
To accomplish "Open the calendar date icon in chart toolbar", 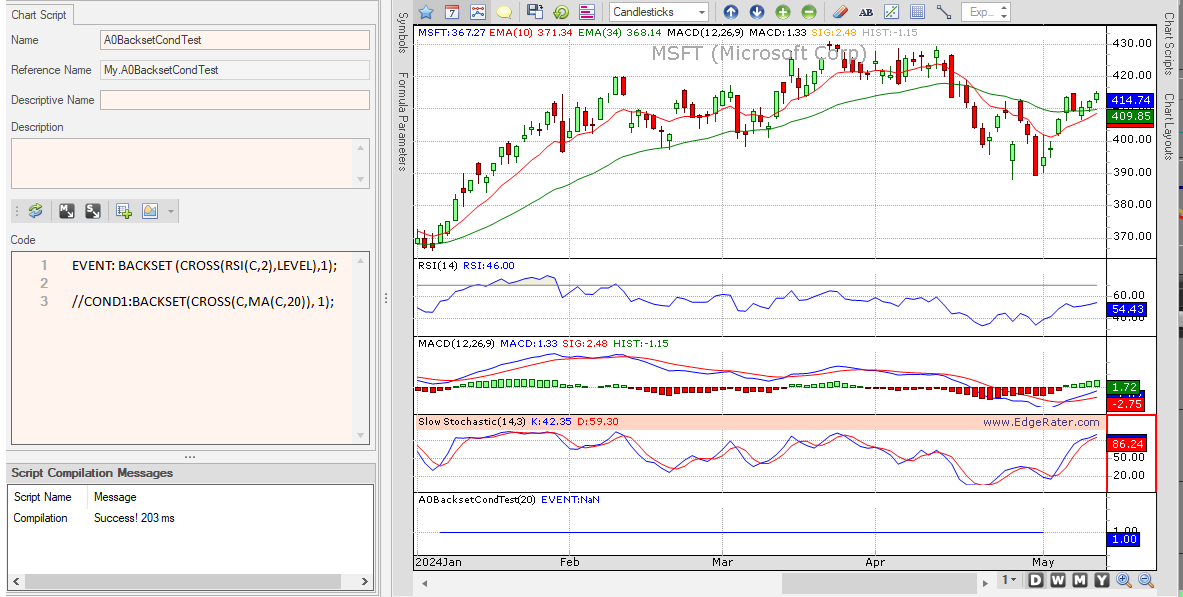I will tap(452, 12).
